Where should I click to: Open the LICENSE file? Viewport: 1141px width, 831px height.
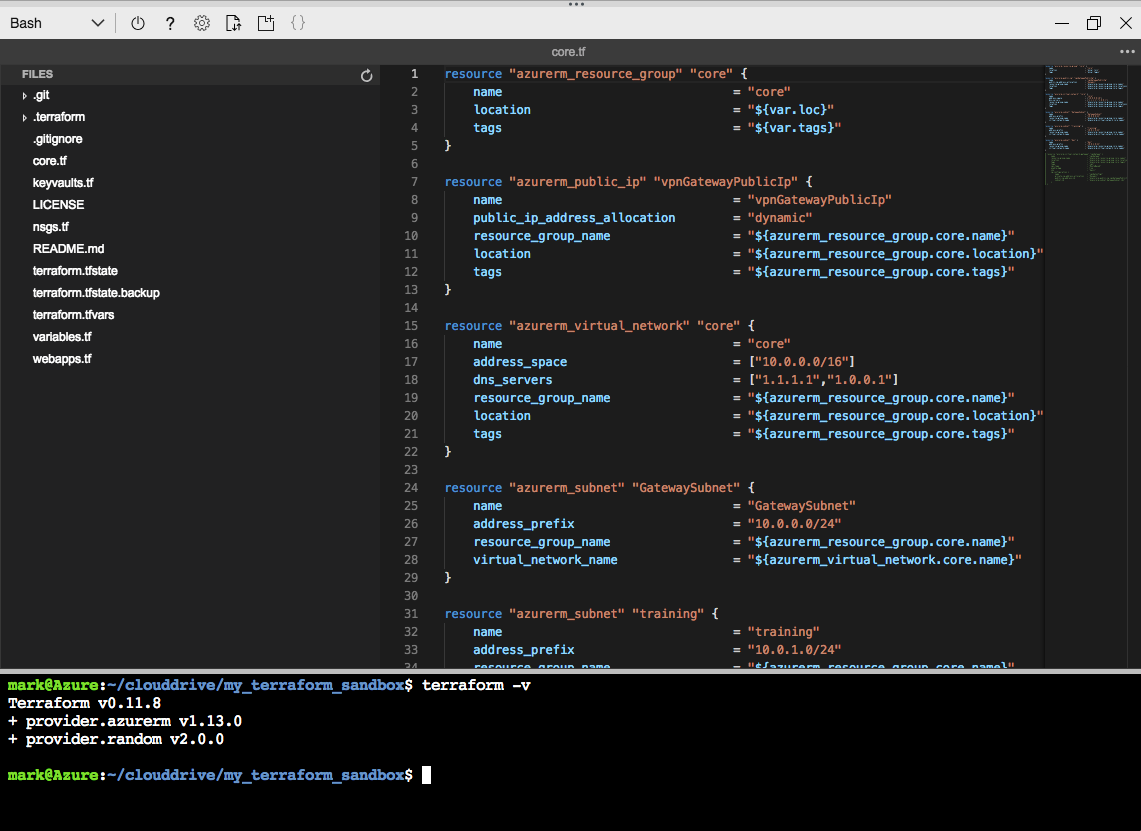[x=58, y=204]
